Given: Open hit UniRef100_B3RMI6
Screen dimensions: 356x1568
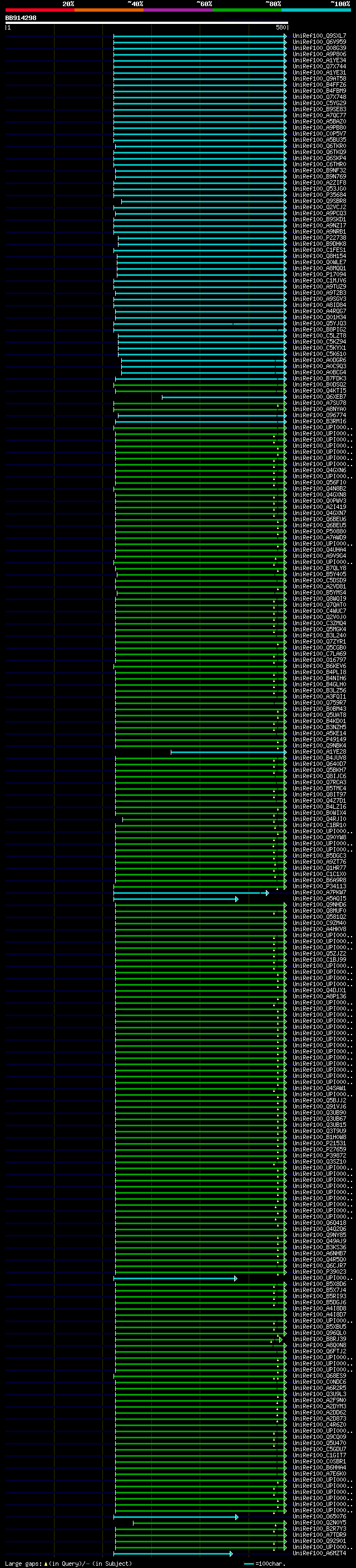Looking at the screenshot, I should (319, 421).
